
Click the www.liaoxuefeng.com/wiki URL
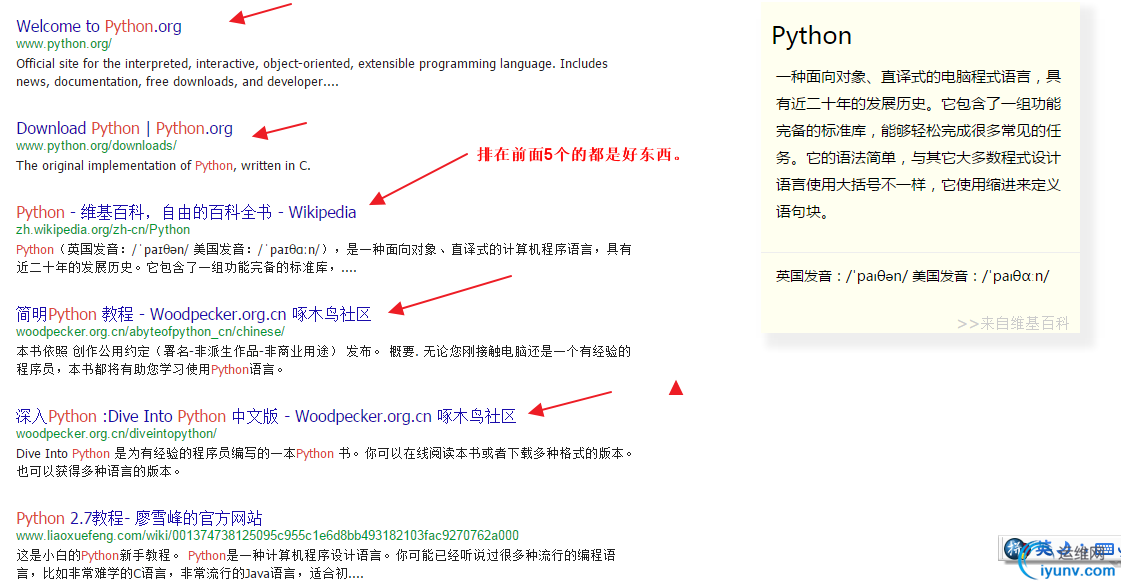[x=267, y=536]
